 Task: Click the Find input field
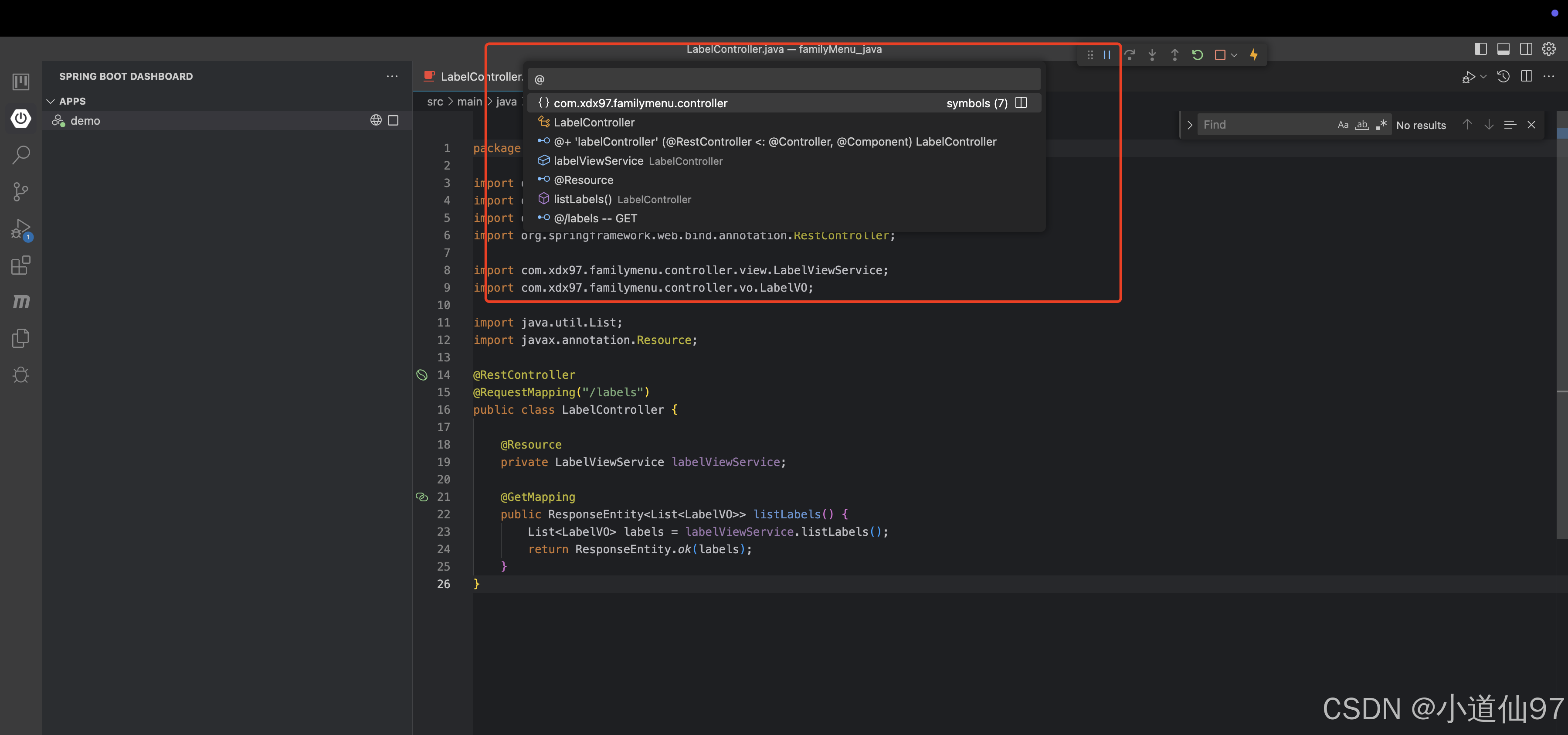(x=1263, y=125)
